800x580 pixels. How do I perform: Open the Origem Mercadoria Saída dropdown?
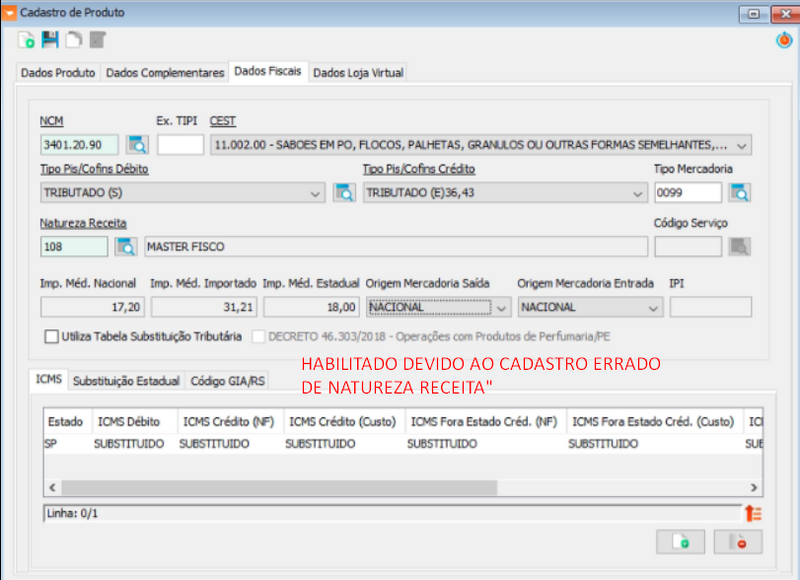[x=501, y=306]
